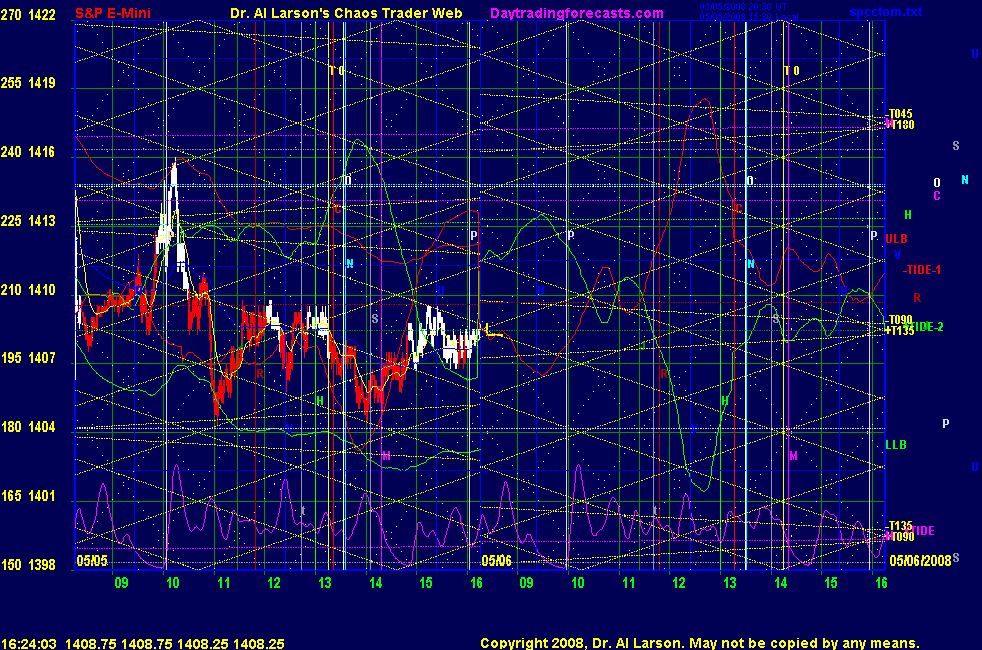Select the red ULB band label
The image size is (982, 650).
pos(896,239)
